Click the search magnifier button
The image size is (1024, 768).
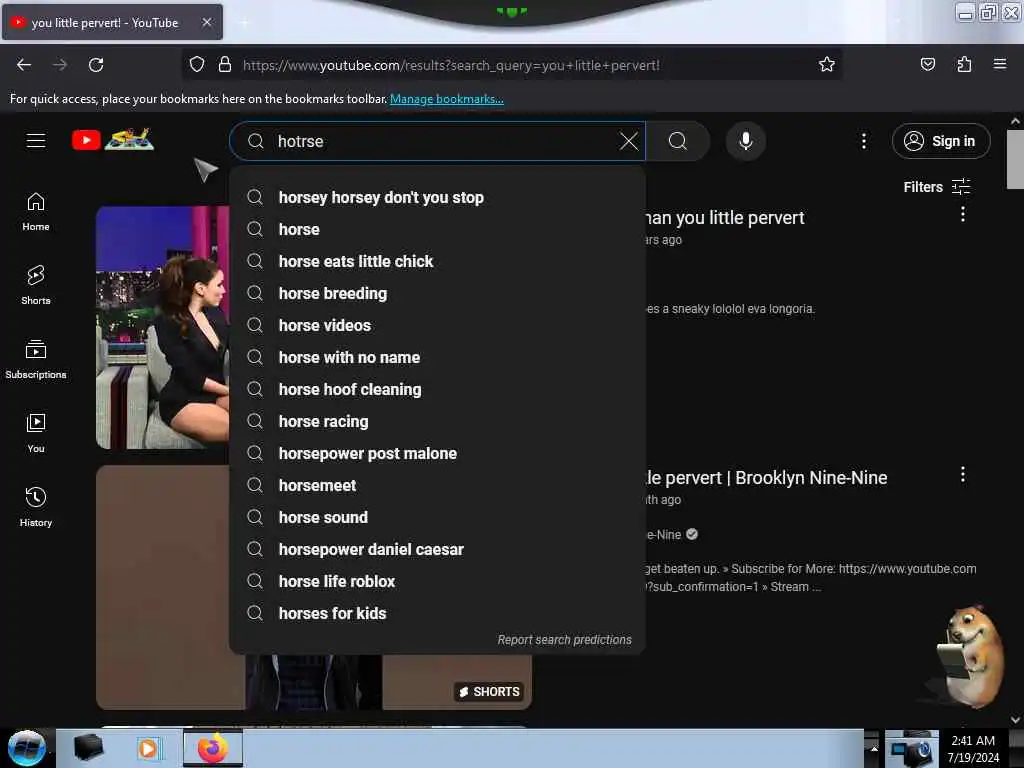[678, 141]
